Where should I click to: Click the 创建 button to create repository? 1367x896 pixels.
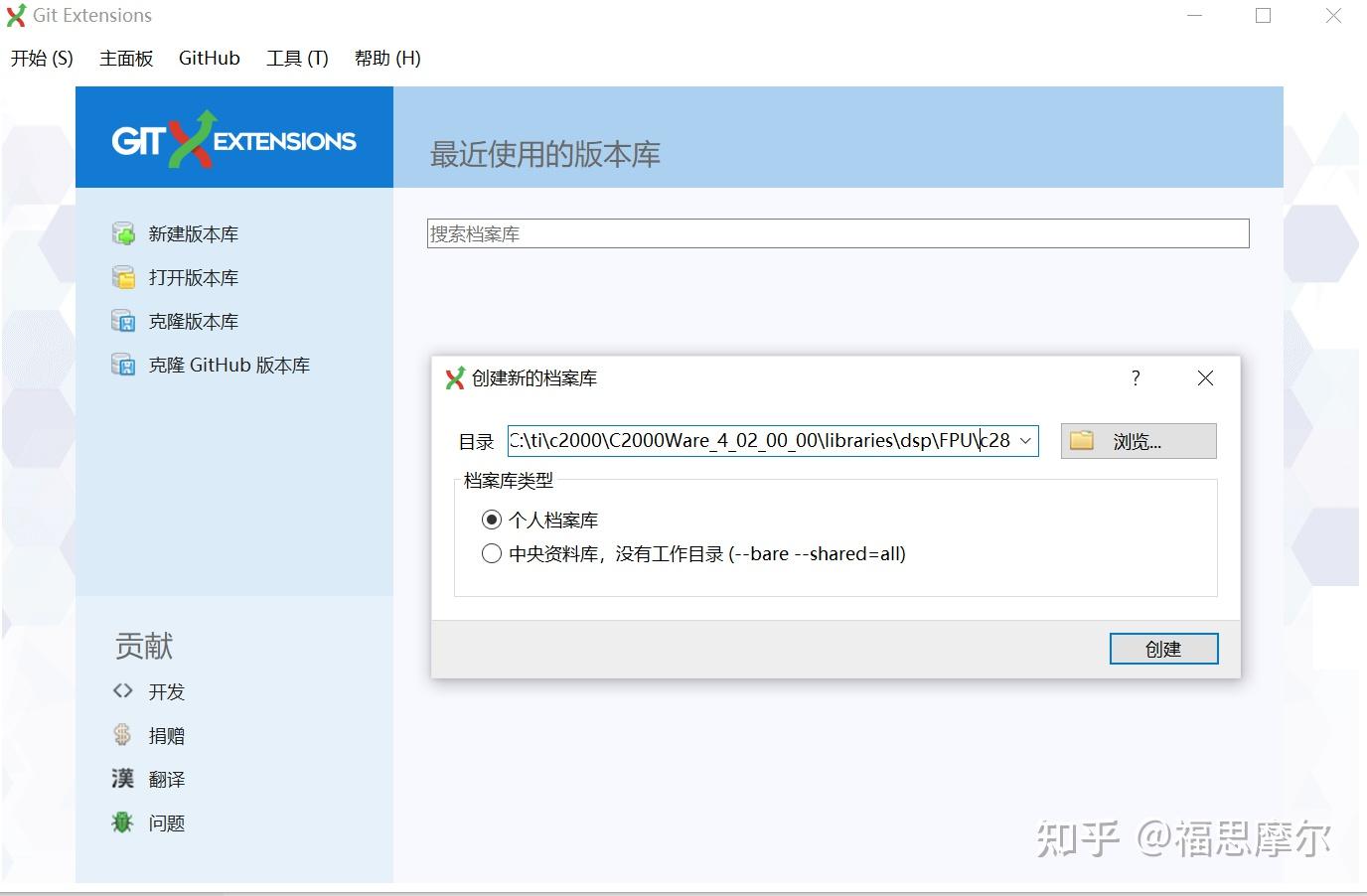(1163, 648)
